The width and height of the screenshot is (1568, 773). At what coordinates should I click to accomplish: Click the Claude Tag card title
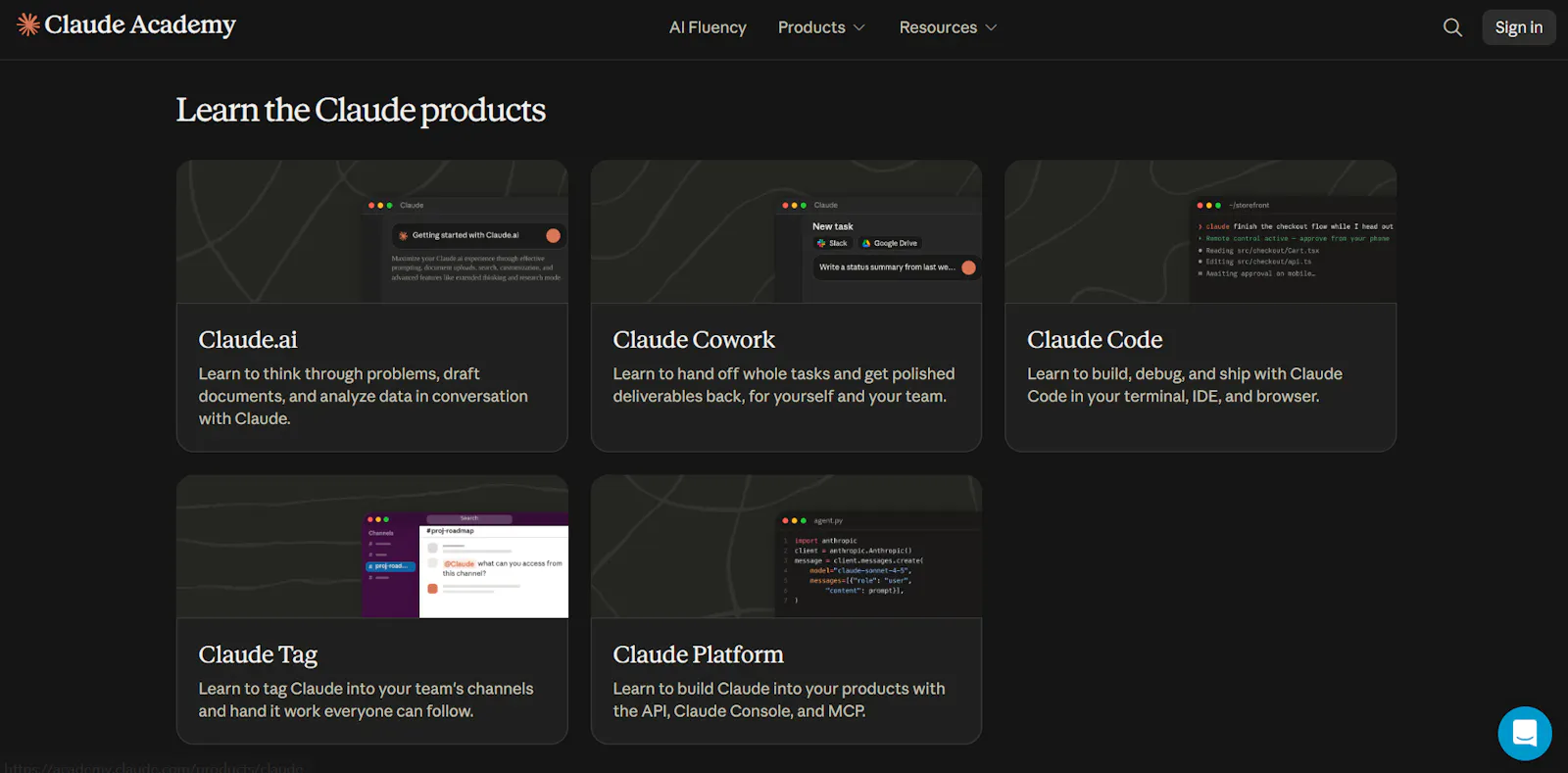point(259,654)
